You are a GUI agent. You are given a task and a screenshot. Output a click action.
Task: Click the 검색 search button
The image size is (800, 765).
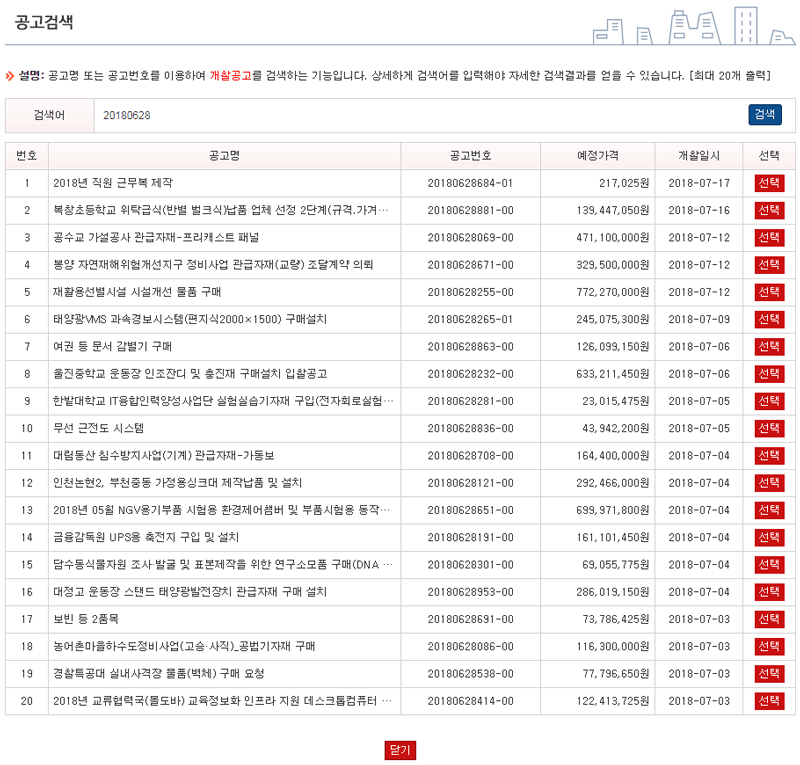pyautogui.click(x=764, y=115)
